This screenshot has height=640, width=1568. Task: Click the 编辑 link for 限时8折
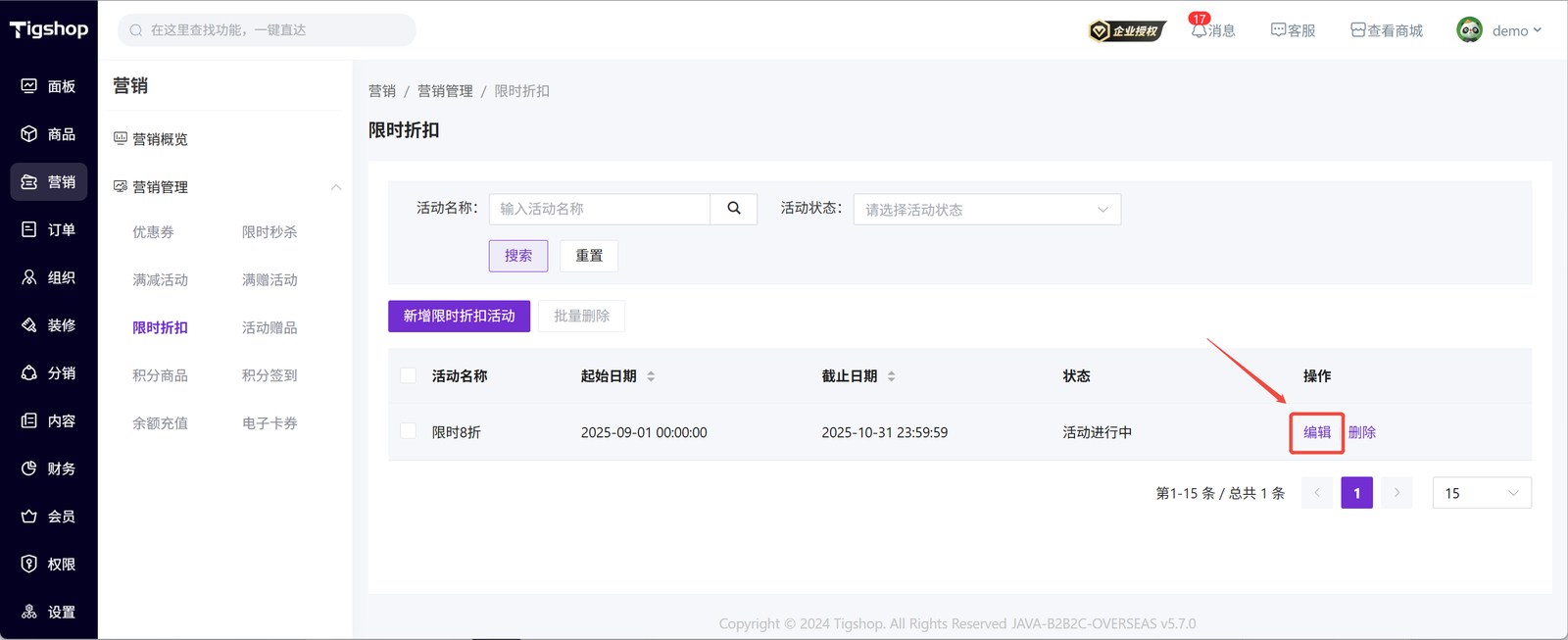point(1316,432)
